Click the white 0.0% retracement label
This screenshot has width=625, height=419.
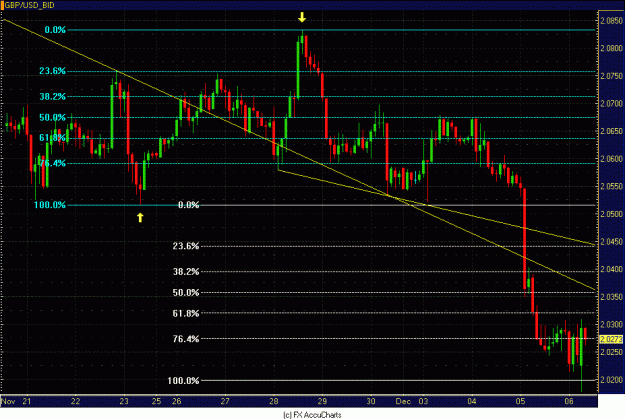click(x=189, y=205)
